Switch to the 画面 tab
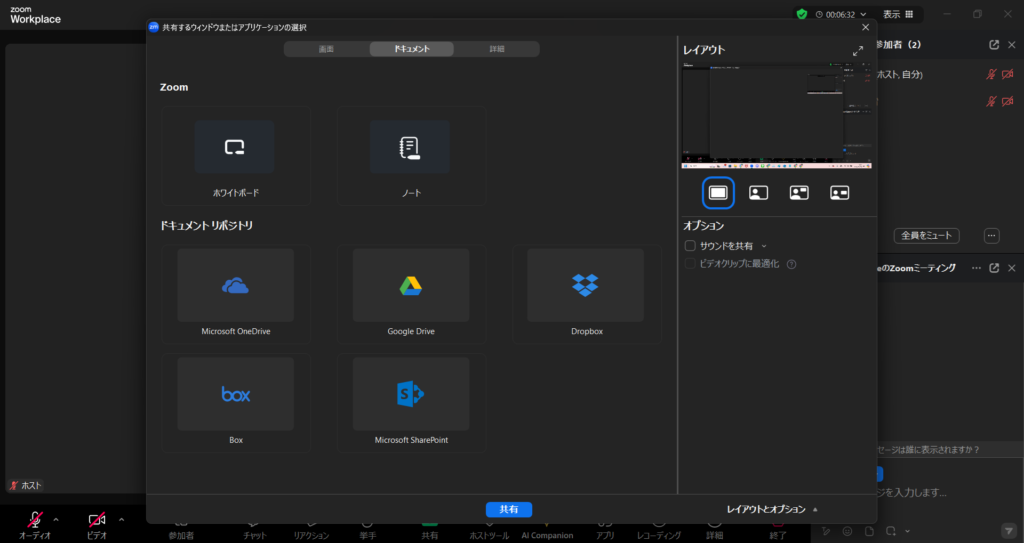Image resolution: width=1024 pixels, height=543 pixels. (x=326, y=49)
